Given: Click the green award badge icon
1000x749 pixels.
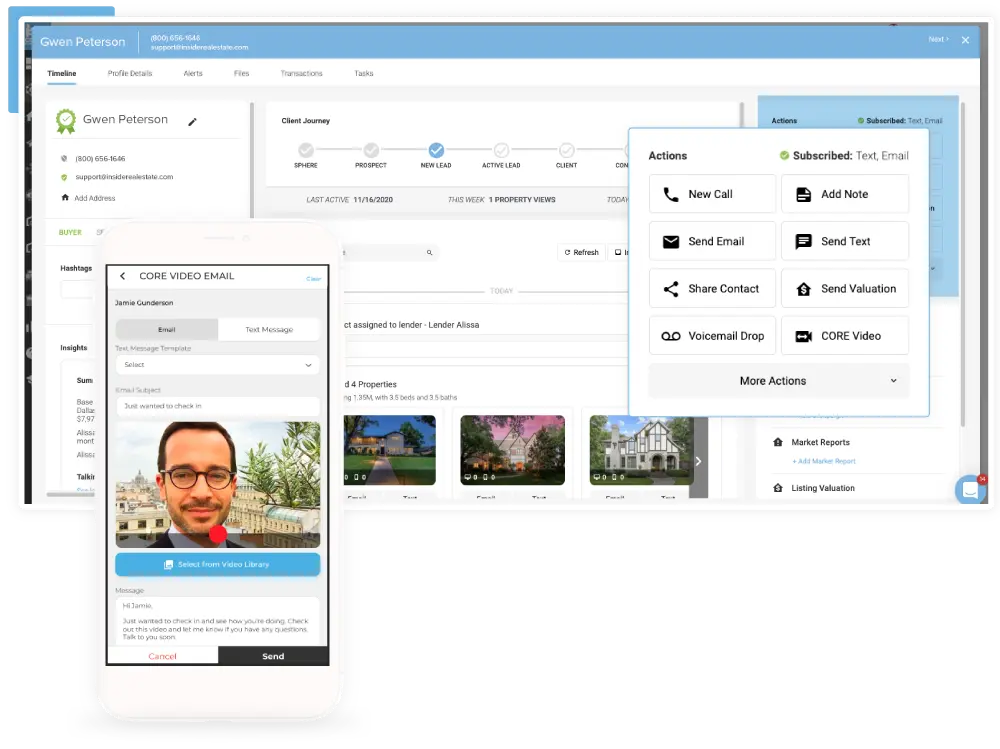Looking at the screenshot, I should coord(66,121).
